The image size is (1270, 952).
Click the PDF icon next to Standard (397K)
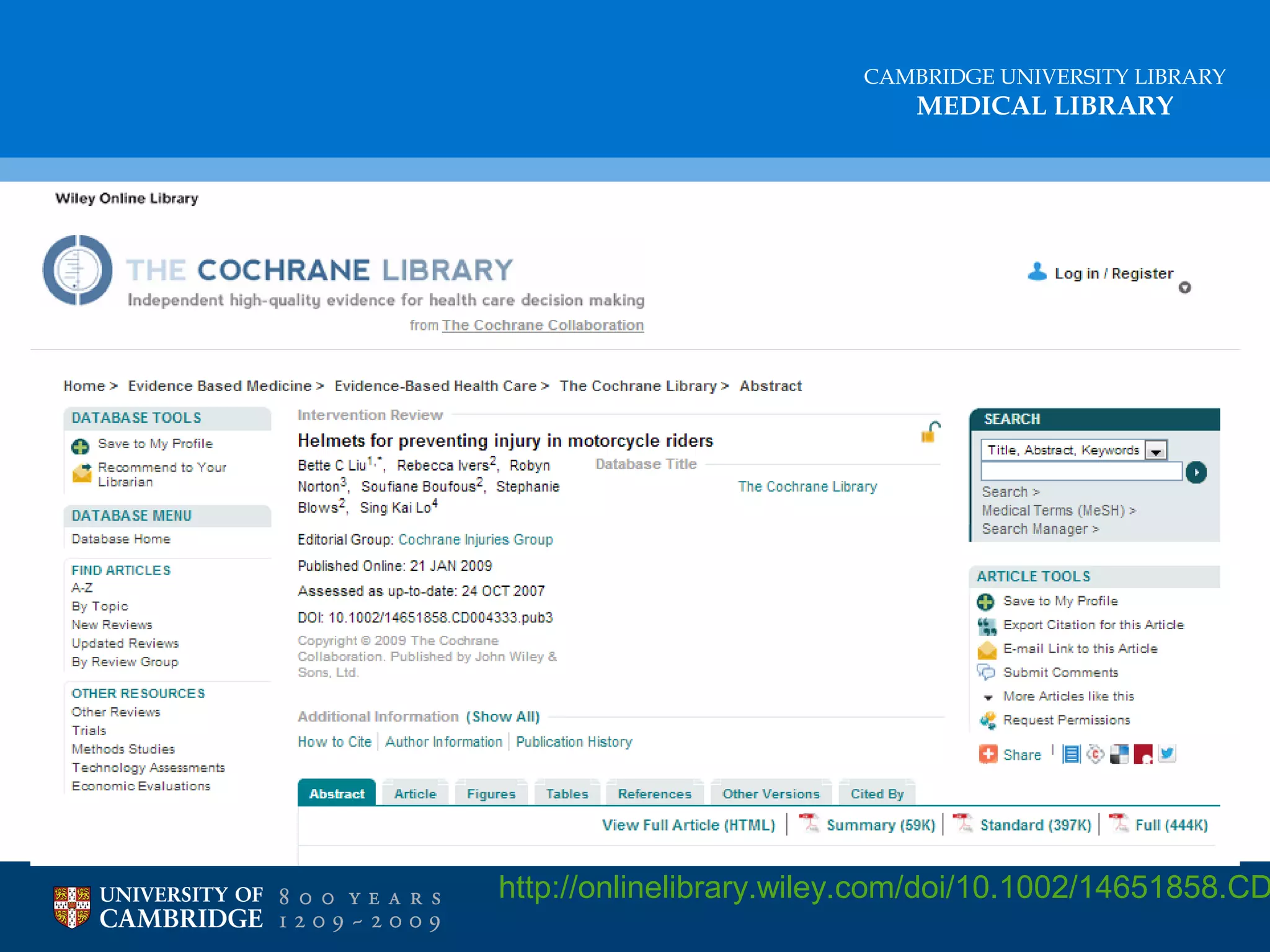coord(962,822)
